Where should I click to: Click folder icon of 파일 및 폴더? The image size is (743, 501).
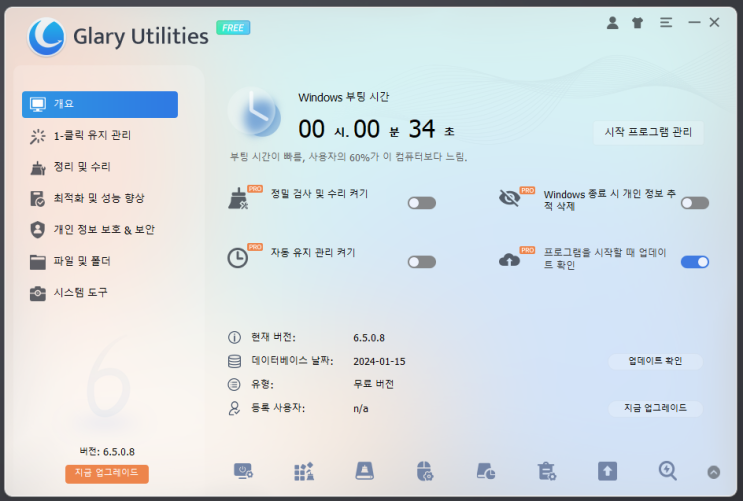pyautogui.click(x=38, y=262)
